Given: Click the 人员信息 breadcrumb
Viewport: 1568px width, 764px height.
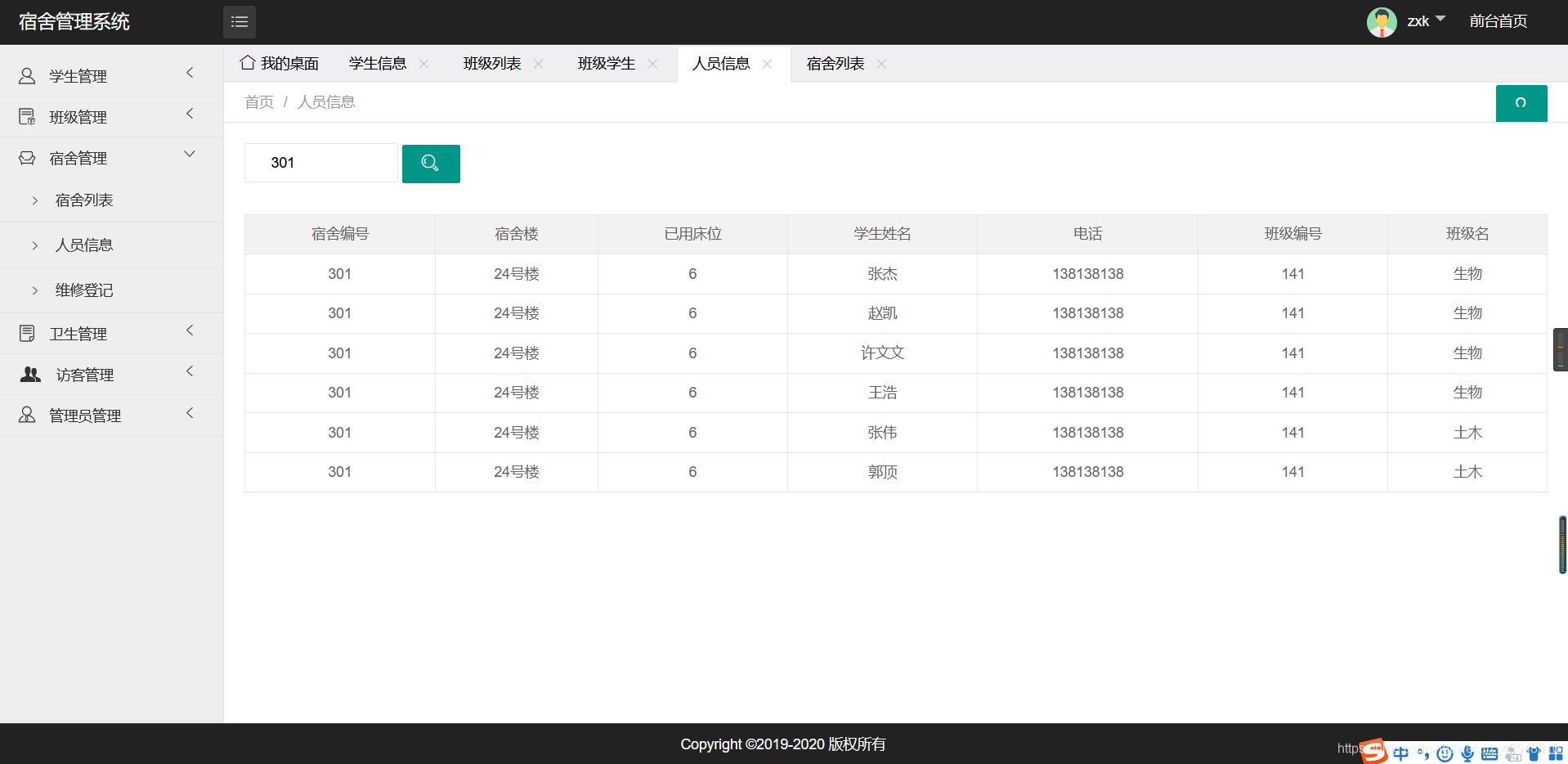Looking at the screenshot, I should click(326, 102).
